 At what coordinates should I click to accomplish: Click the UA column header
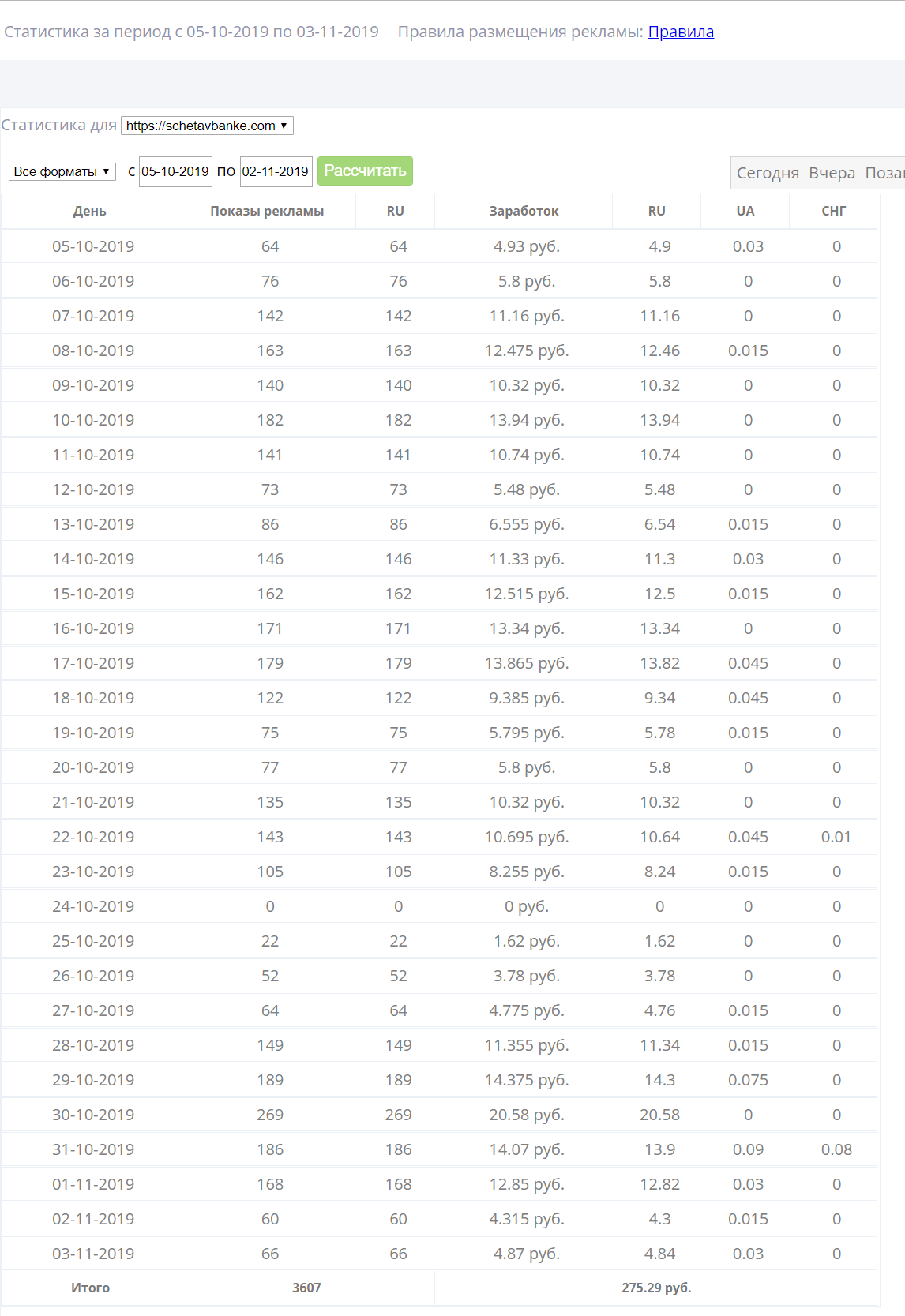click(745, 211)
